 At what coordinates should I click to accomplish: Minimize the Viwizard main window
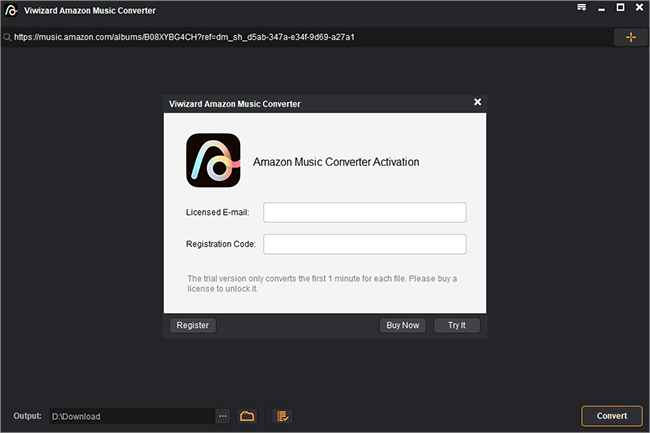coord(601,8)
